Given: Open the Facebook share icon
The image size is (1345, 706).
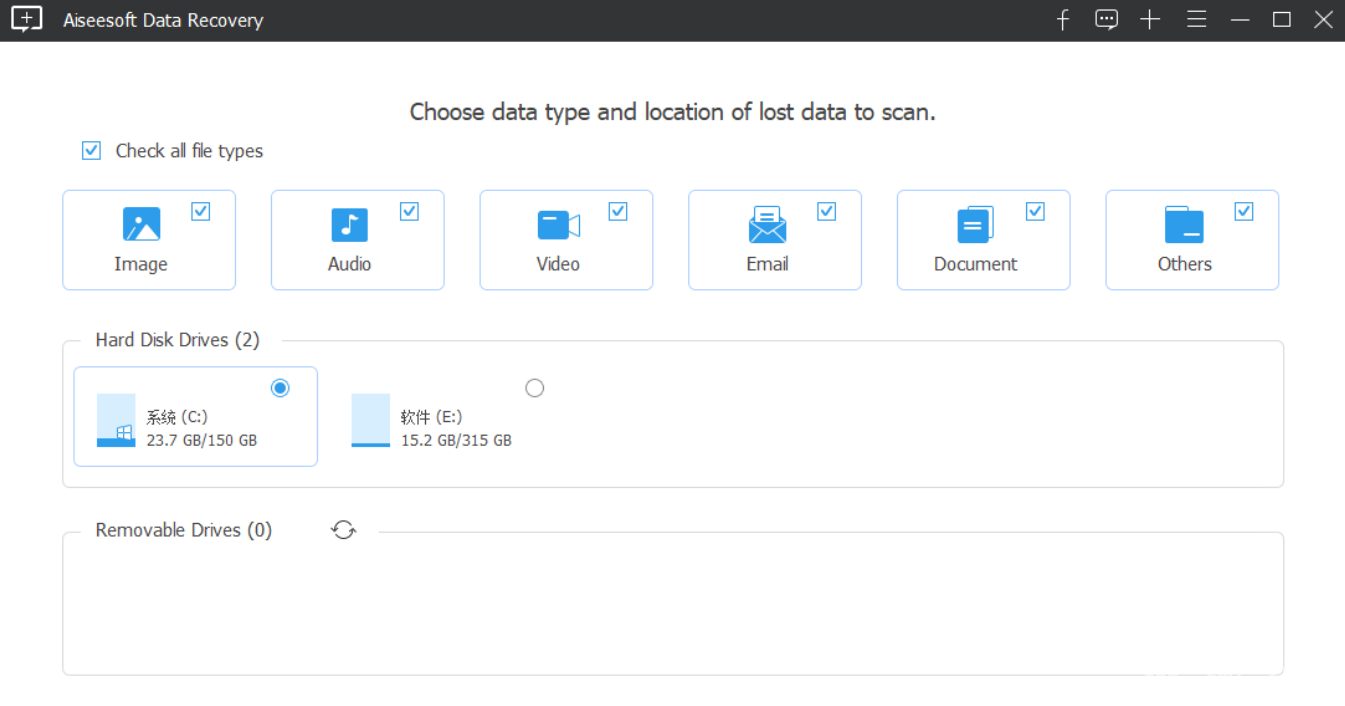Looking at the screenshot, I should (x=1063, y=20).
